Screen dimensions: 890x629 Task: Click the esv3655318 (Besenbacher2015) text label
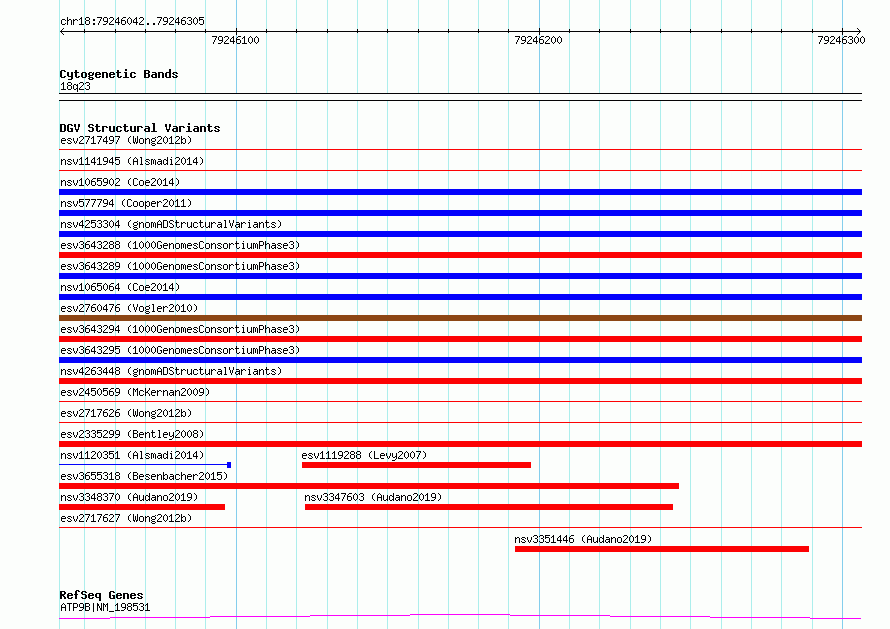tap(144, 476)
